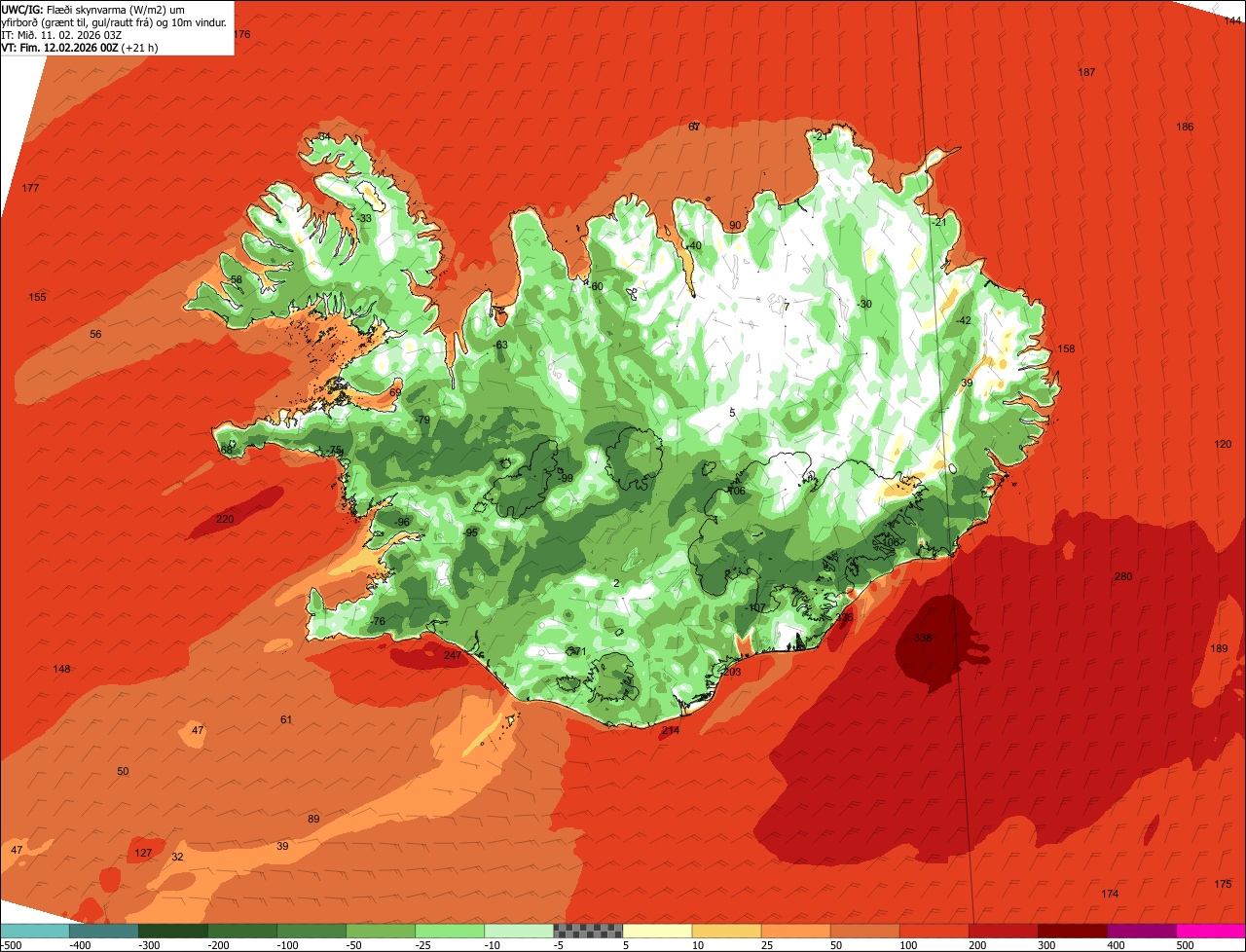Click the map value 99 in the central highlands

568,478
